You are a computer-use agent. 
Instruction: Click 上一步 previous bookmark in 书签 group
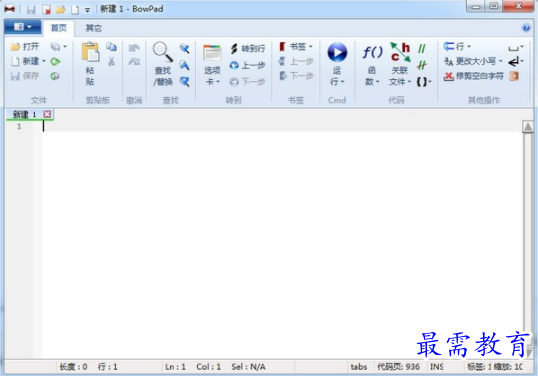(x=295, y=61)
